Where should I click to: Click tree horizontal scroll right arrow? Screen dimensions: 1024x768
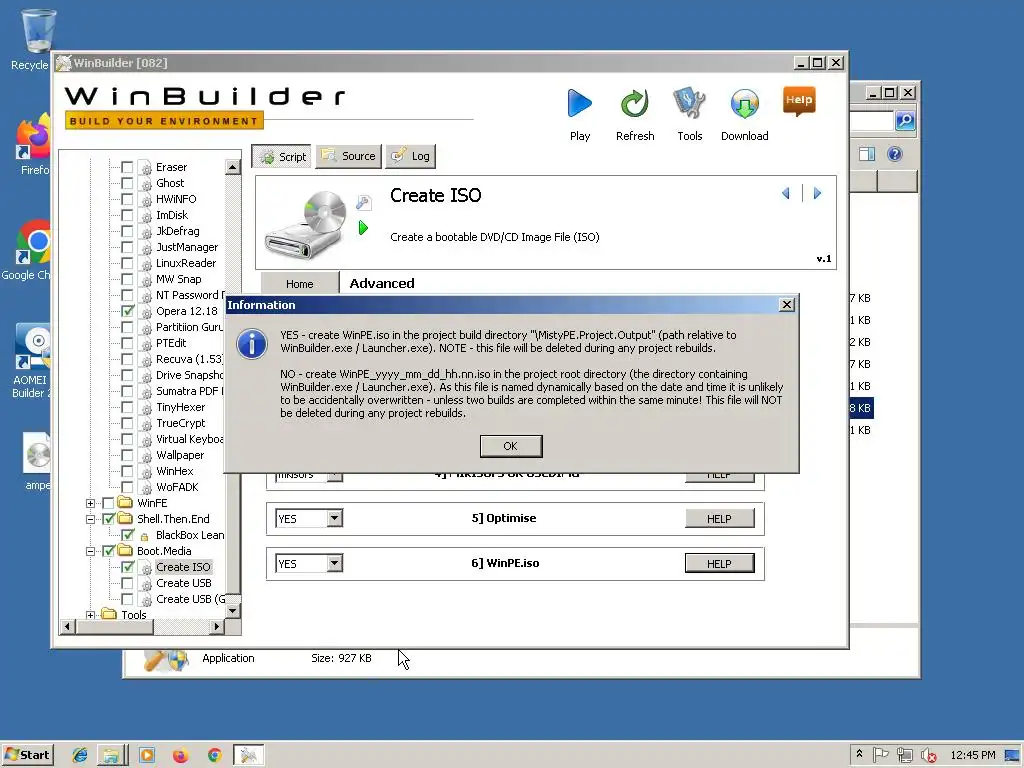tap(217, 627)
